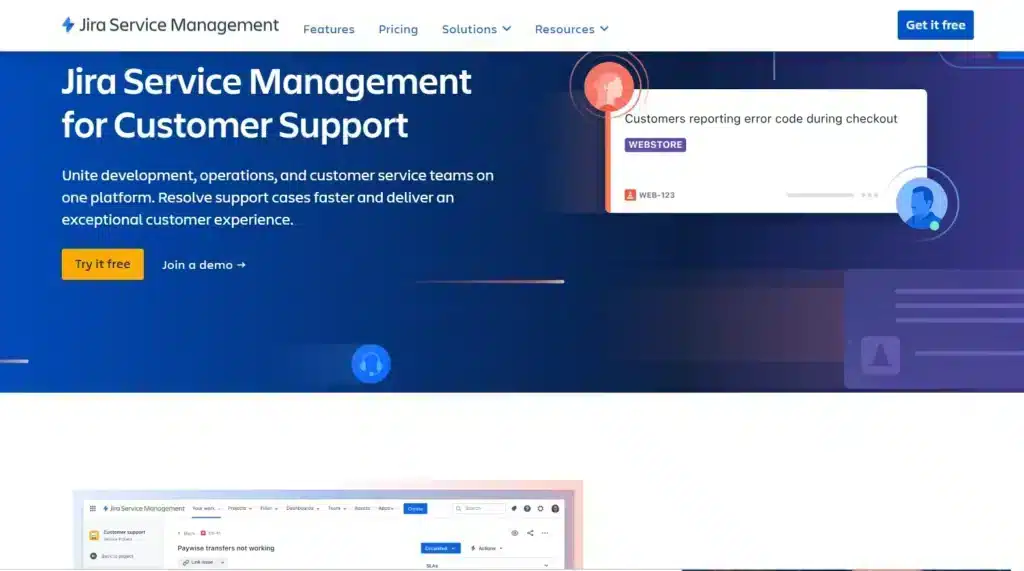Expand the Resources dropdown menu
This screenshot has height=571, width=1024.
click(x=571, y=29)
